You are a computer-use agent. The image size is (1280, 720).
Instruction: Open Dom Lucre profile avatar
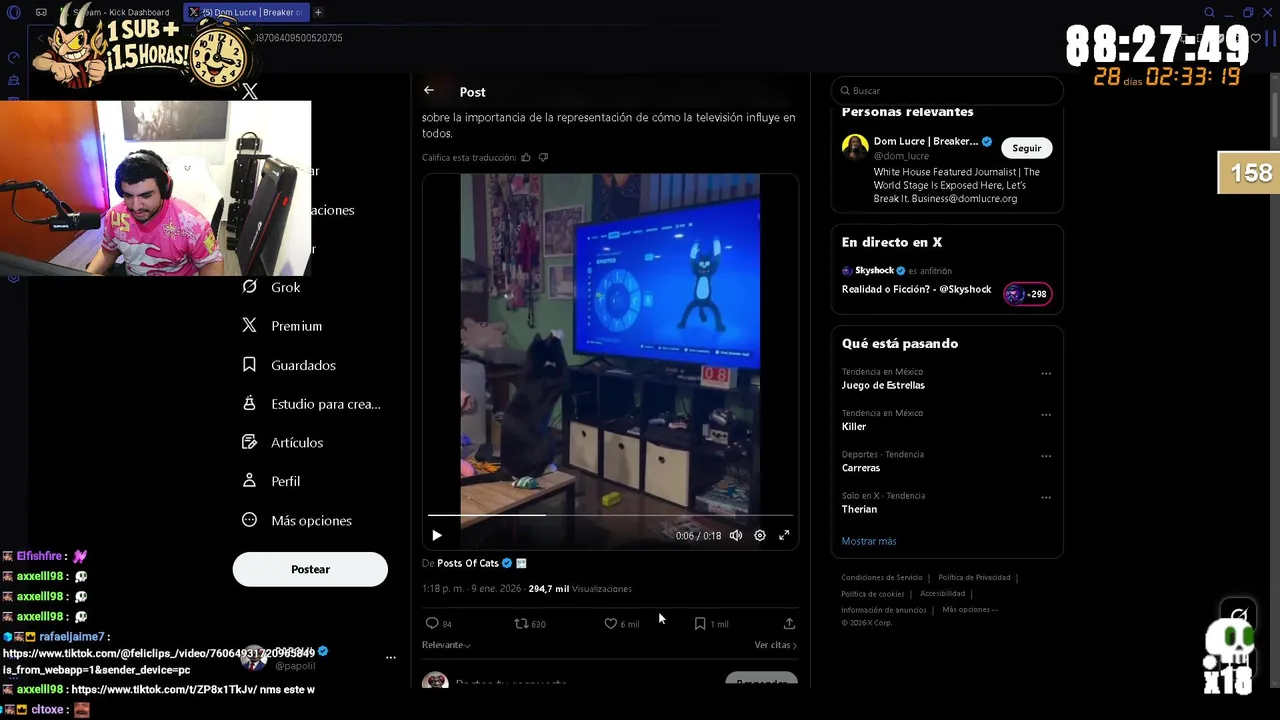pyautogui.click(x=855, y=147)
